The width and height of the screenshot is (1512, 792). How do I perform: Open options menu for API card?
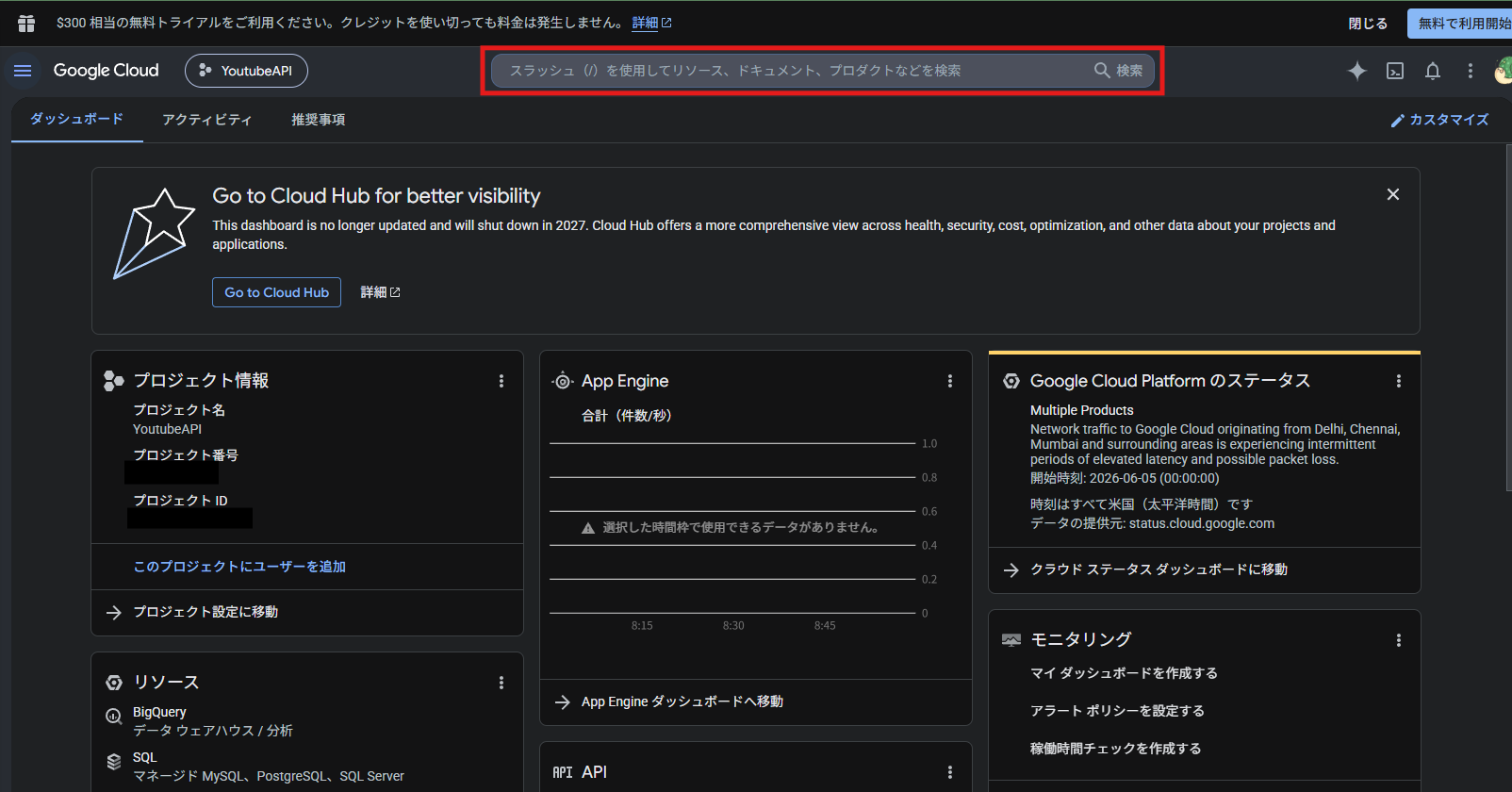point(950,772)
